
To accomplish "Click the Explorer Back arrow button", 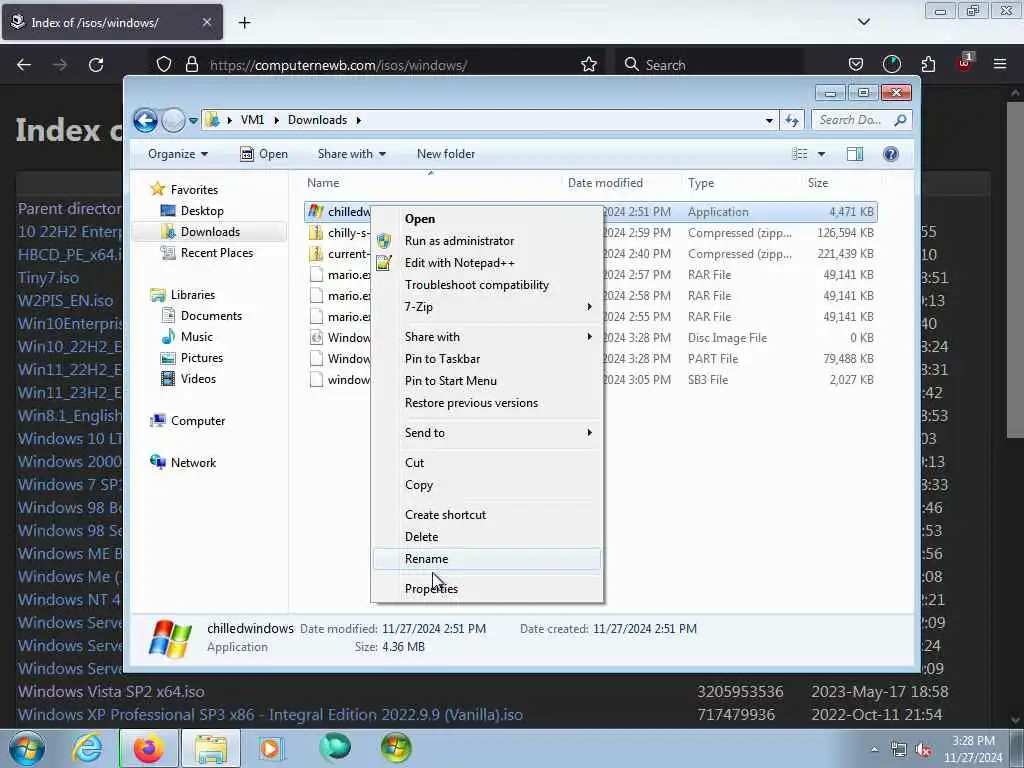I will coord(145,120).
